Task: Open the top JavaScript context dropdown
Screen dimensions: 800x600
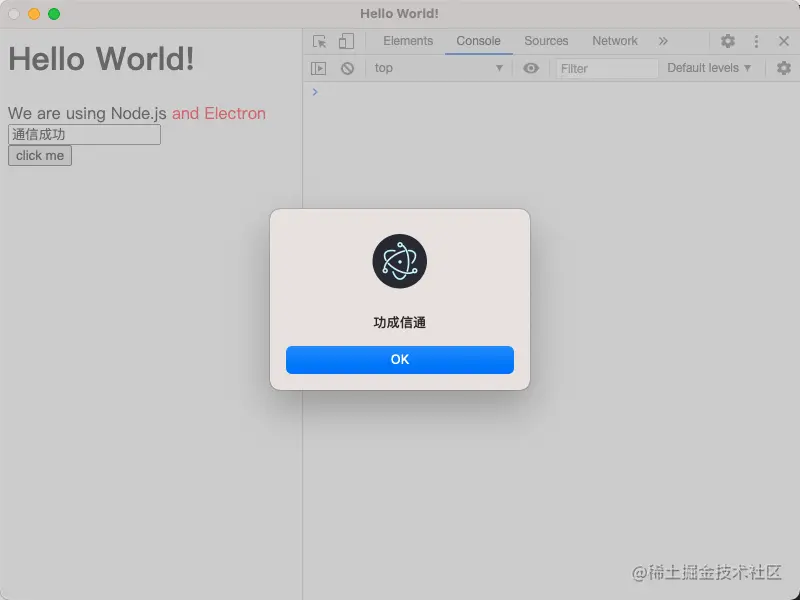Action: click(x=439, y=68)
